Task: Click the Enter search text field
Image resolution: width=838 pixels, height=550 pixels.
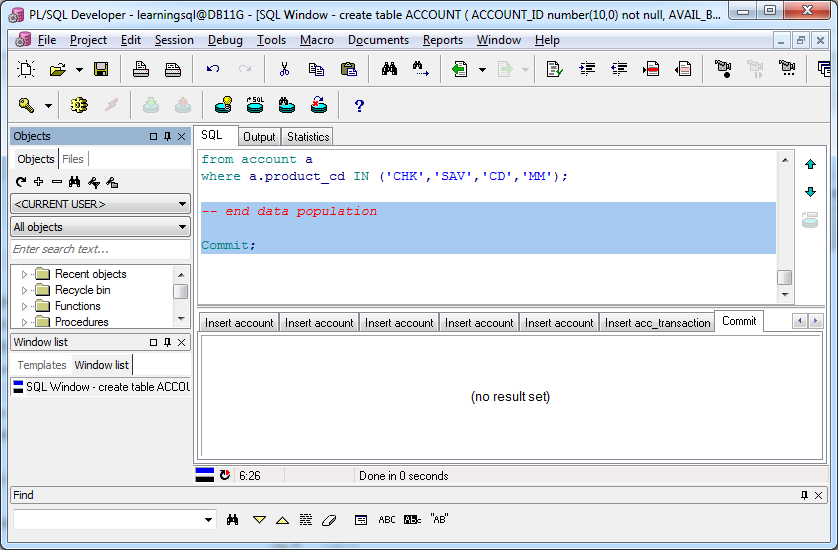Action: coord(100,249)
